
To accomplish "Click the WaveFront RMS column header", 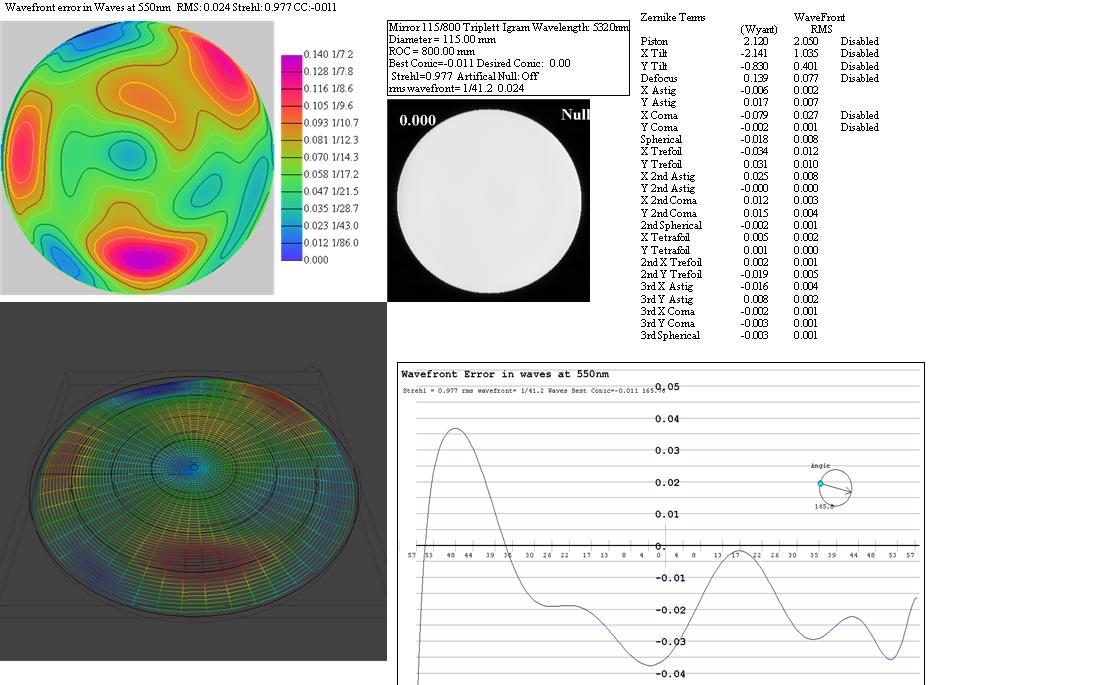I will (818, 23).
